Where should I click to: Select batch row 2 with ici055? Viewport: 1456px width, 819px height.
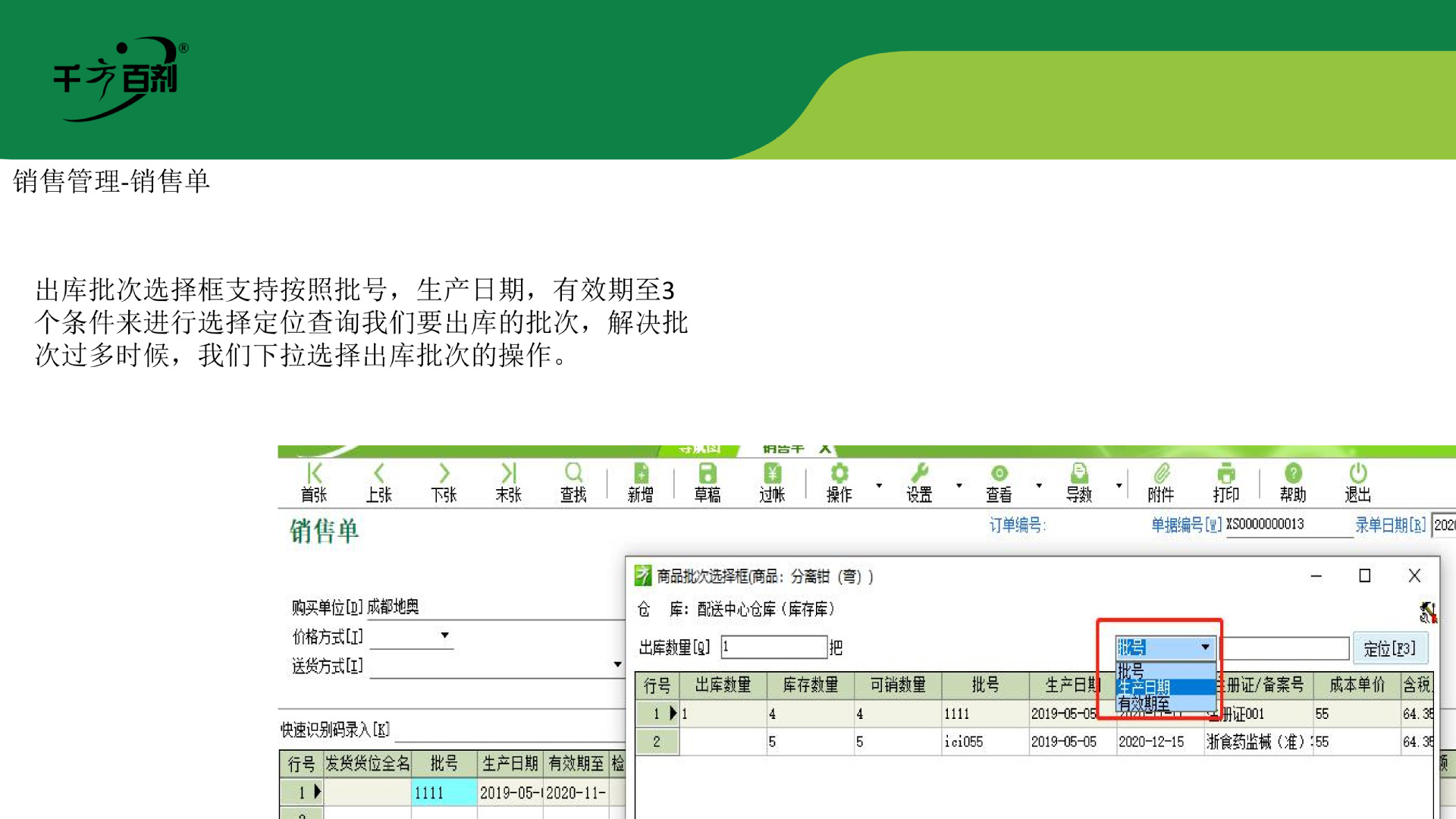pos(963,742)
